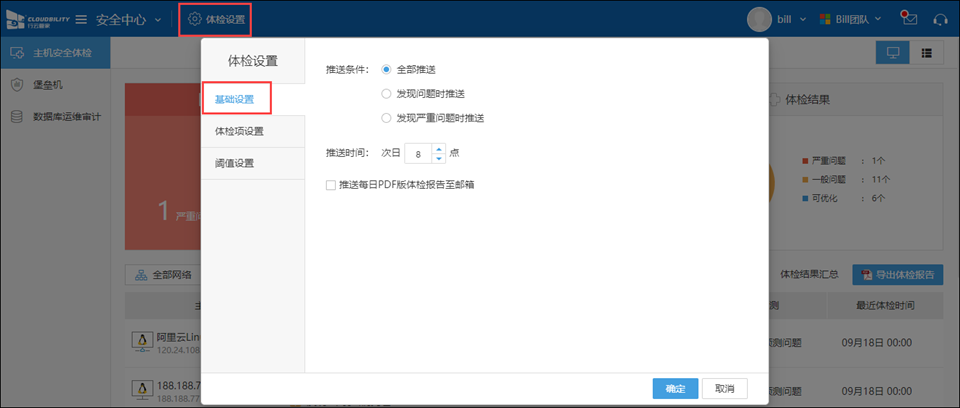Increase push hour with up arrow
Viewport: 960px width, 408px height.
click(x=438, y=149)
